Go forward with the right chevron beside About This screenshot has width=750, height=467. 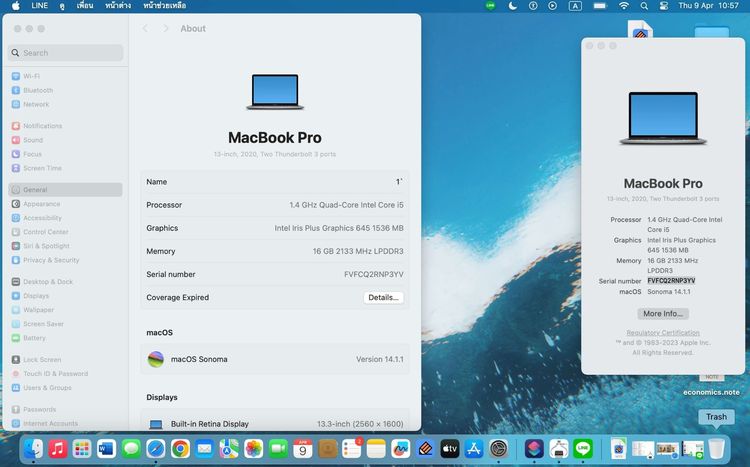[x=165, y=29]
